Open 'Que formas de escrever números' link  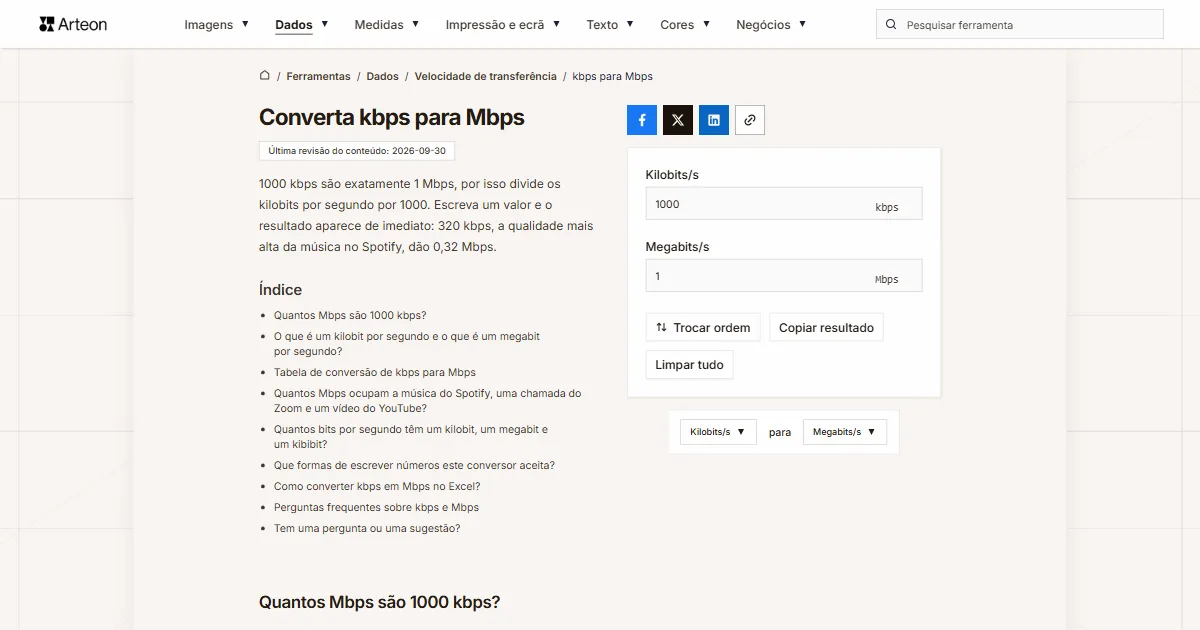[x=414, y=465]
